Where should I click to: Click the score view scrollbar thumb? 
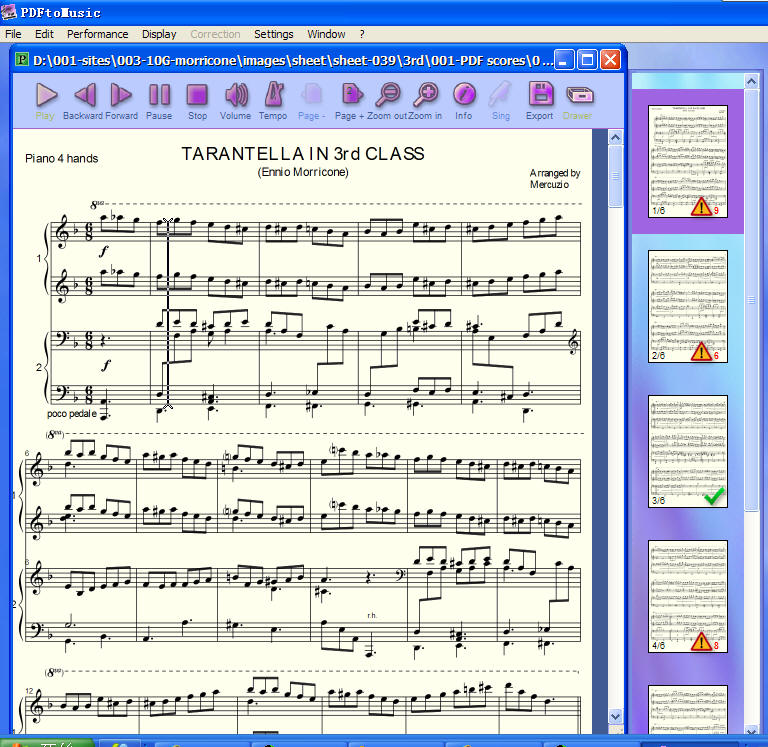615,176
